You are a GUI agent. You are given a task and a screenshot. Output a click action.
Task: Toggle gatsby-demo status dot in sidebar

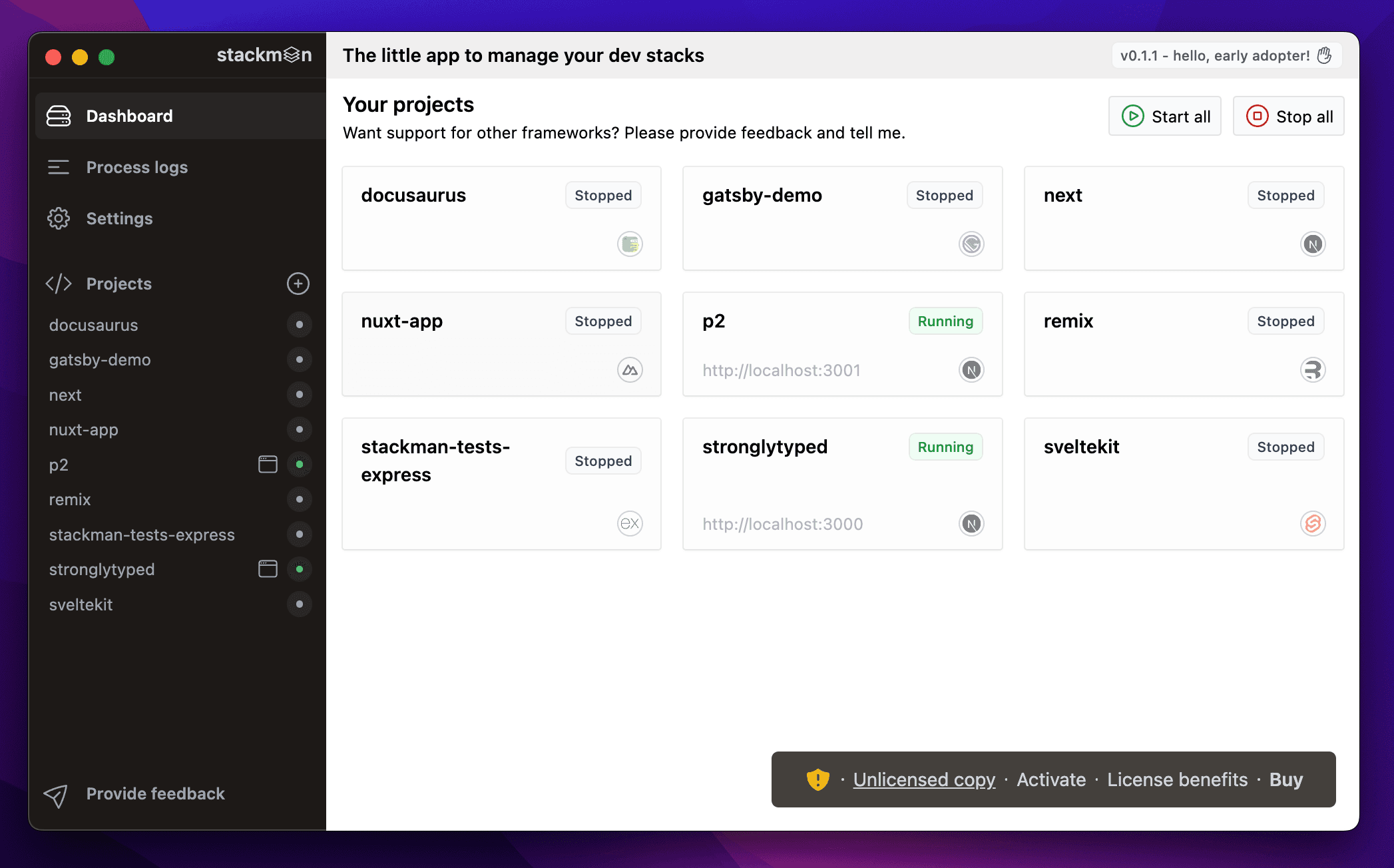click(x=300, y=359)
